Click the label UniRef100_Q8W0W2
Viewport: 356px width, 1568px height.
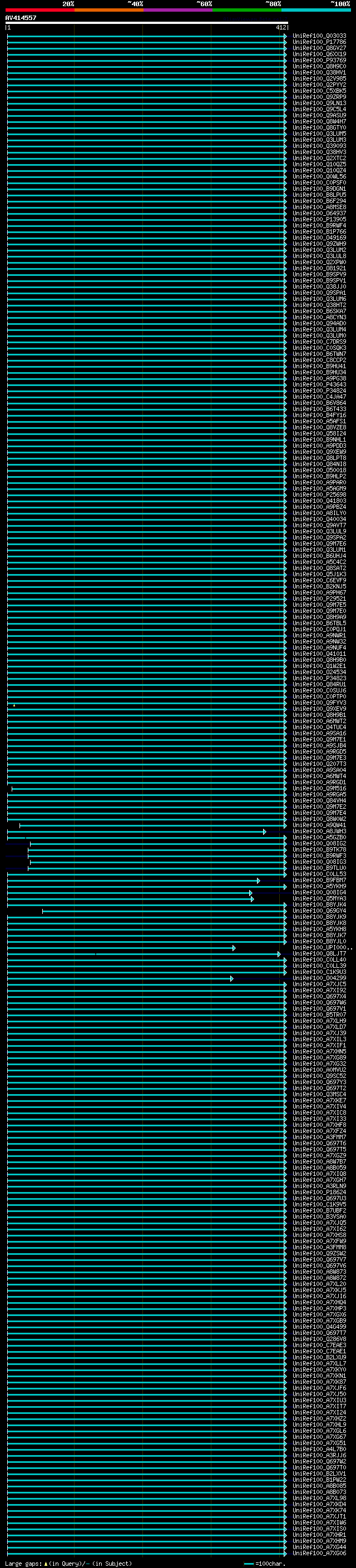coord(319,819)
